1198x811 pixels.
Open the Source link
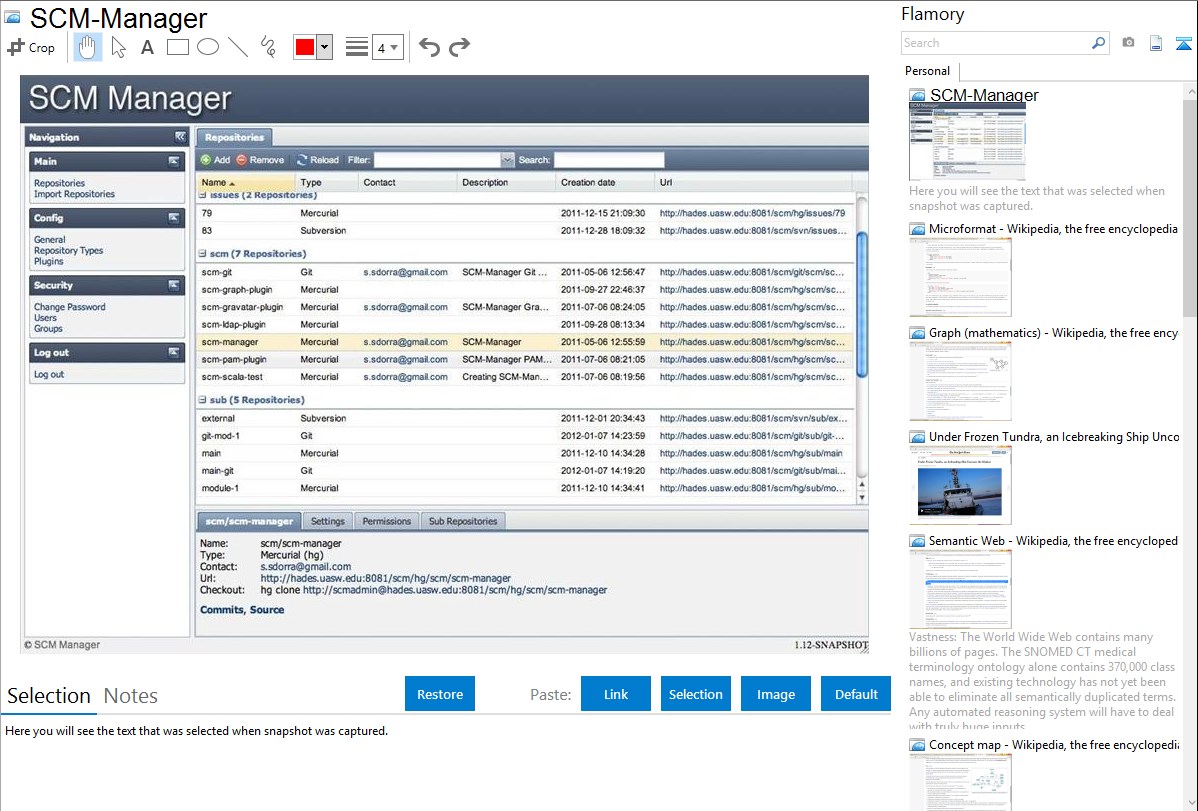coord(267,610)
